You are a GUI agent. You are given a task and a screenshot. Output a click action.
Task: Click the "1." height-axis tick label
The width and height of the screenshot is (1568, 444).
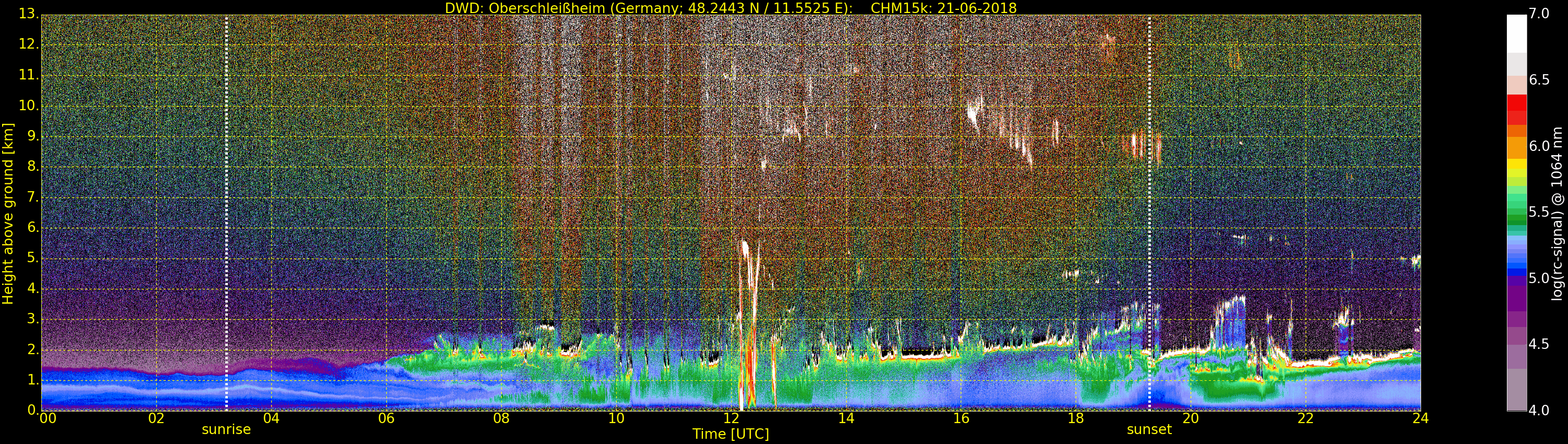[33, 380]
